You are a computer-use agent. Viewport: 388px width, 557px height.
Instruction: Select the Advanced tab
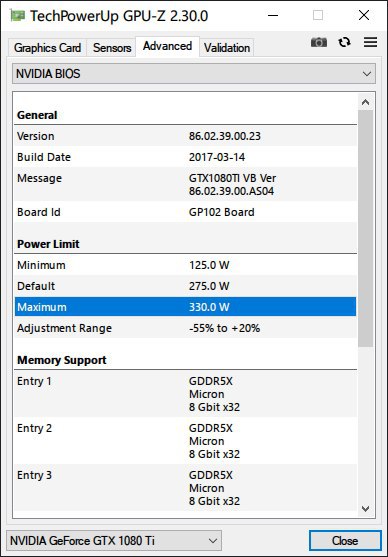pos(167,46)
